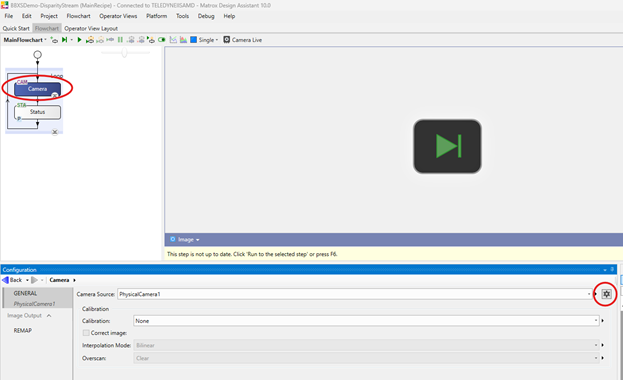Click the line chart toolbar icon

point(173,40)
